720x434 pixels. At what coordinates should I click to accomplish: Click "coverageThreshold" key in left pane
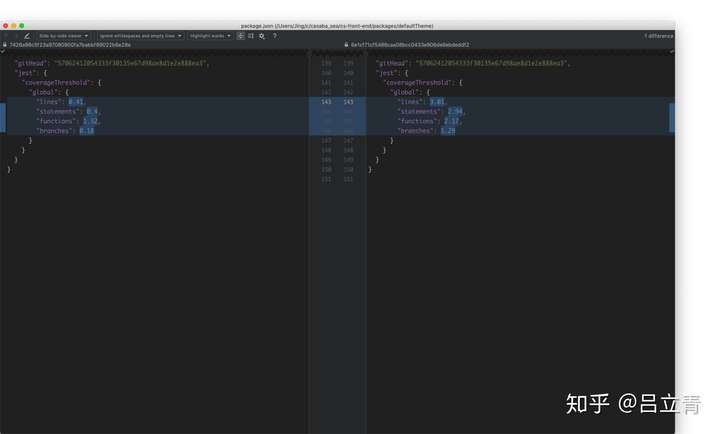(x=56, y=83)
